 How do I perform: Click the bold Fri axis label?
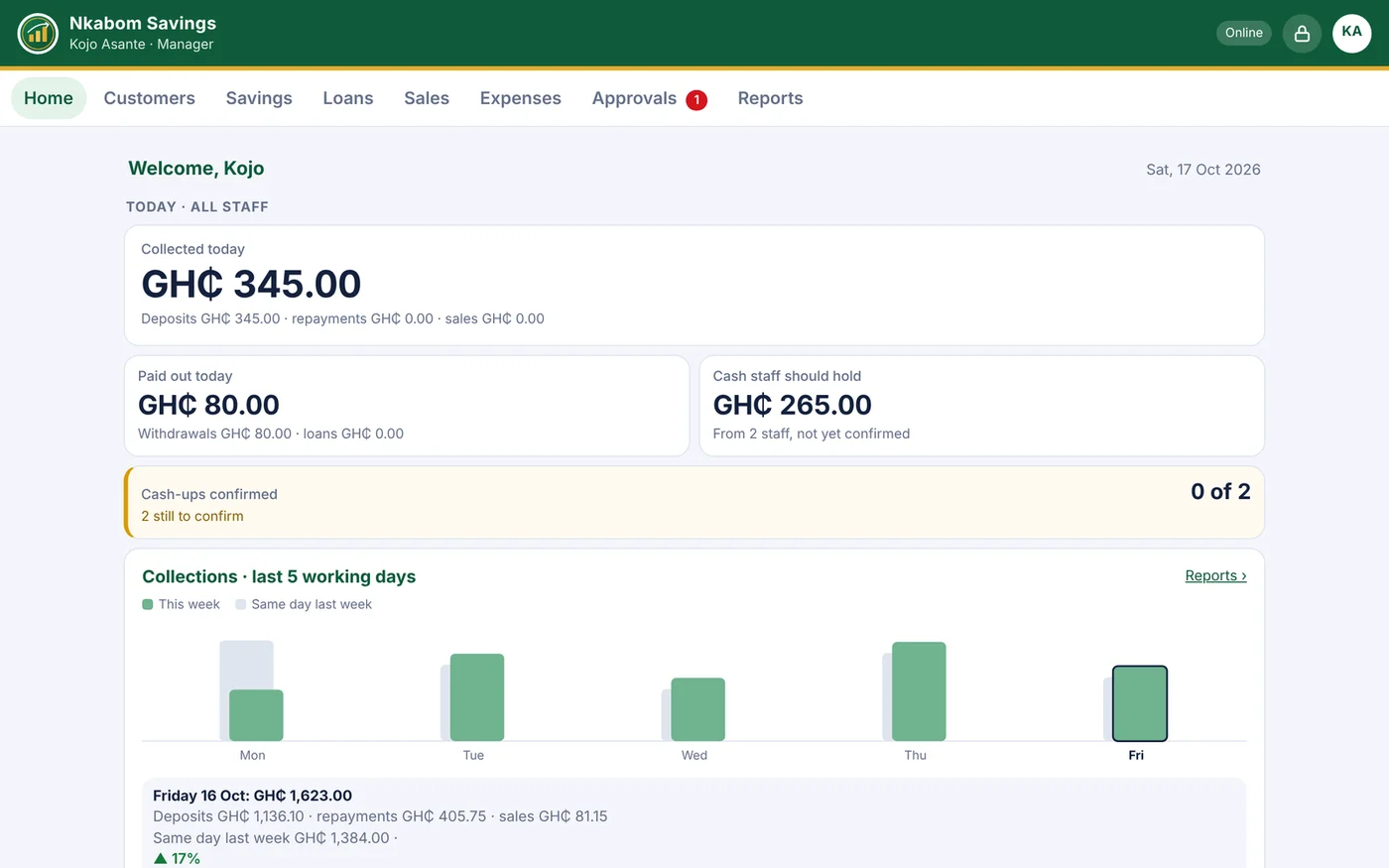point(1136,755)
